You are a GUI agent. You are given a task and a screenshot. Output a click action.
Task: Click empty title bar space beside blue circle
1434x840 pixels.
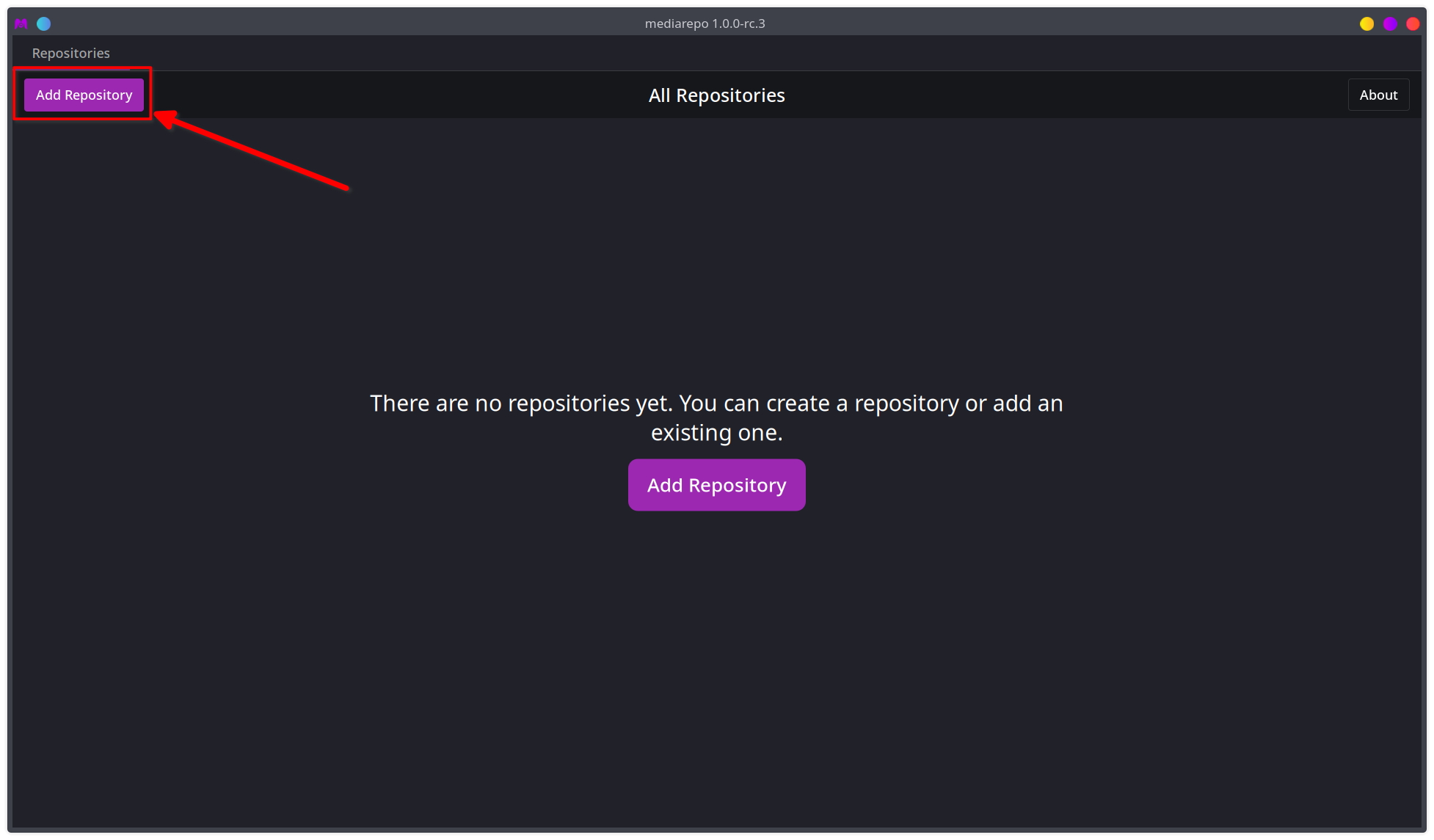coord(330,23)
